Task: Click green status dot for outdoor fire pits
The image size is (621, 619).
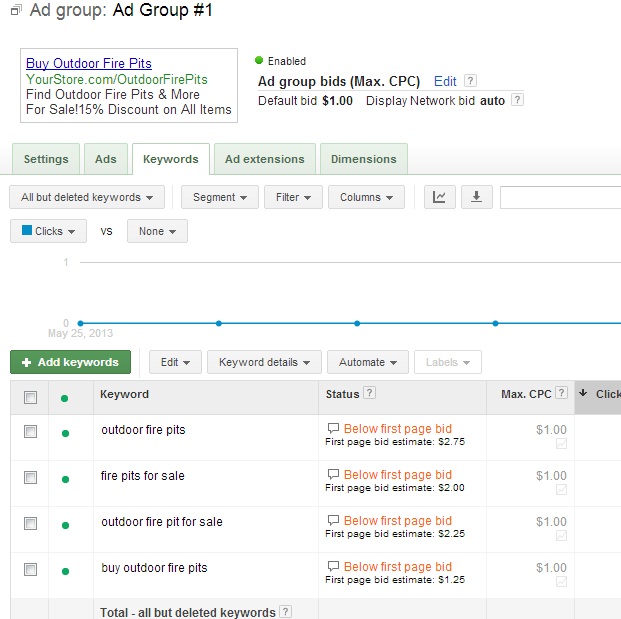Action: (x=65, y=434)
